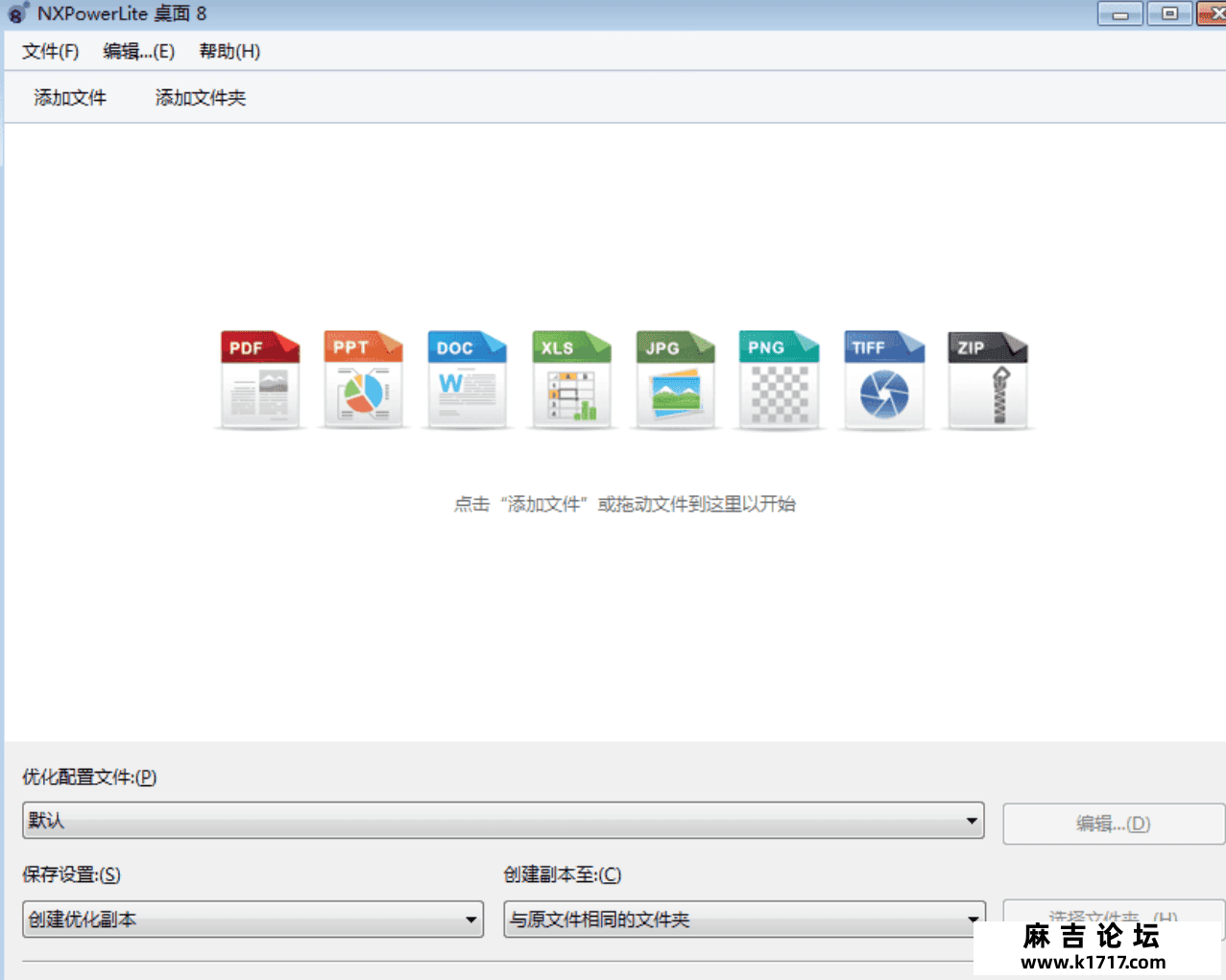Click the TIFF file type icon
The image size is (1226, 980).
884,380
